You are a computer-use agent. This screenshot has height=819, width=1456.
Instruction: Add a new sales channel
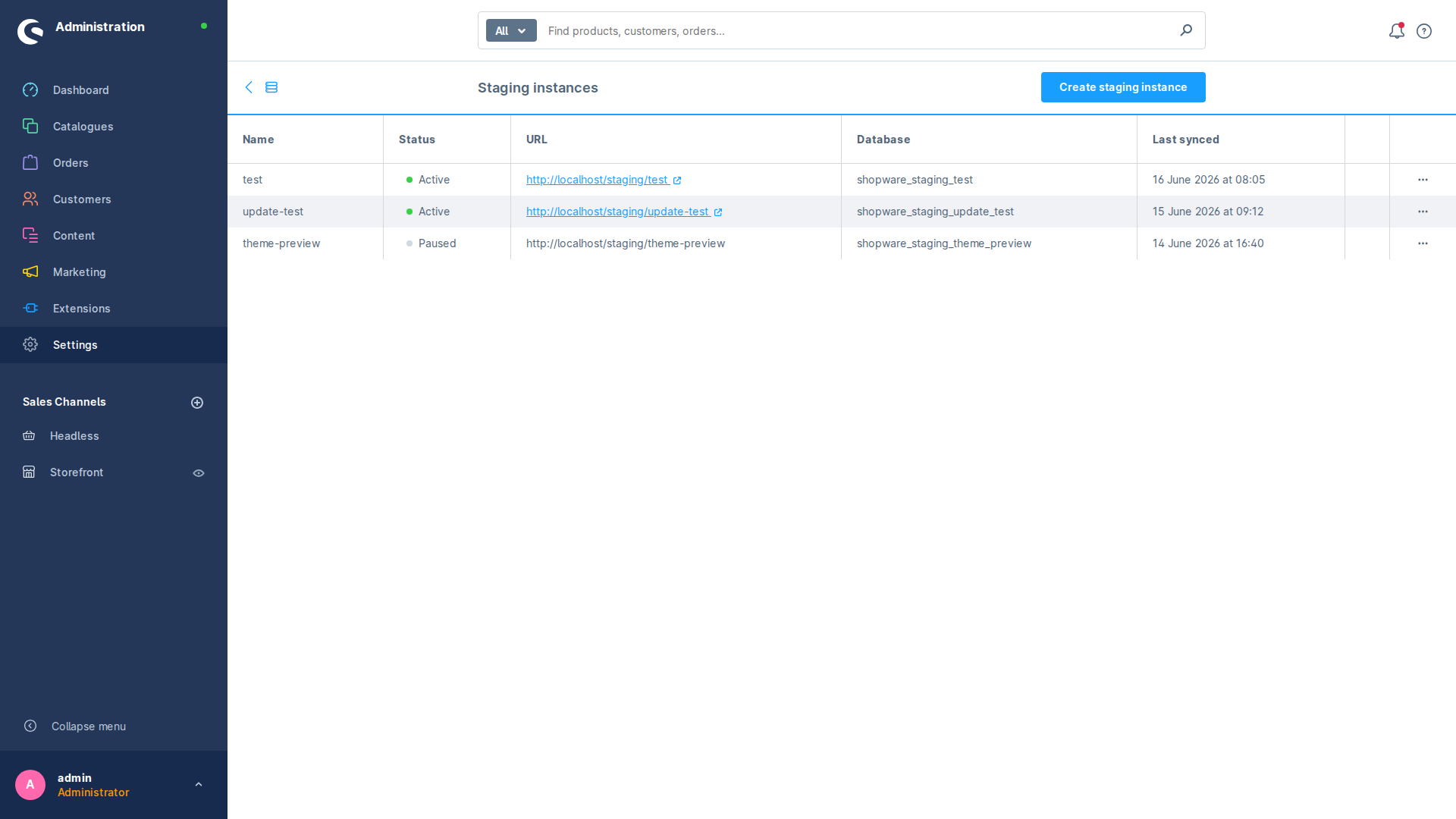tap(197, 403)
